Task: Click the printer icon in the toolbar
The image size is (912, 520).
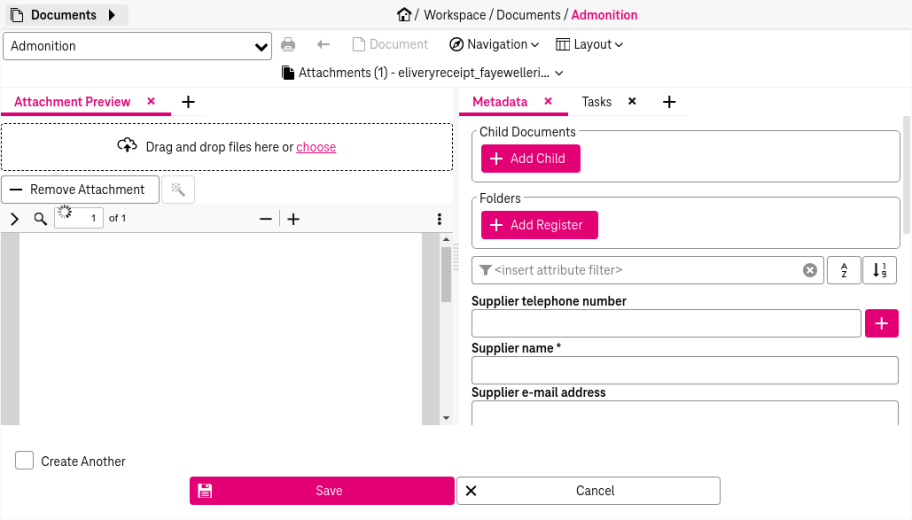Action: coord(288,44)
